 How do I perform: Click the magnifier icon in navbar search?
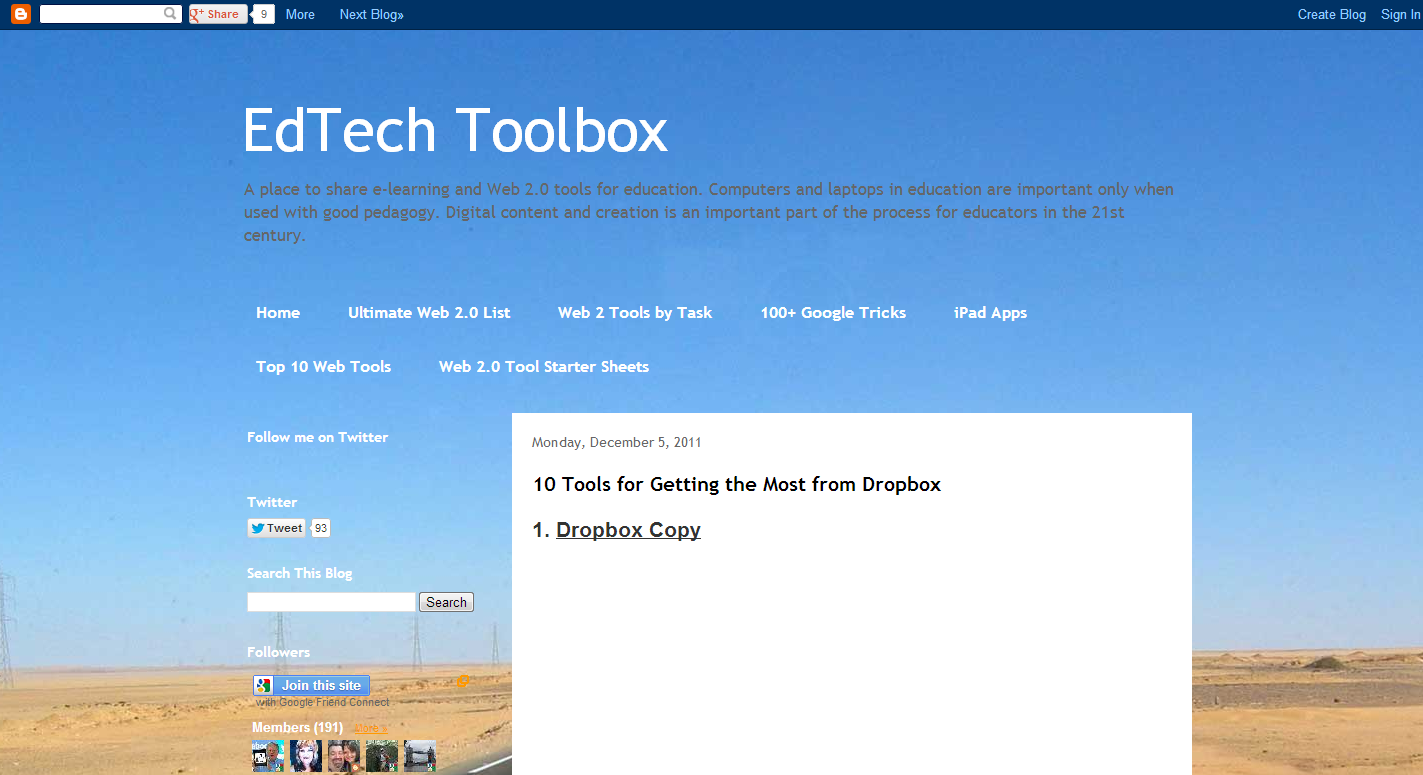[171, 14]
